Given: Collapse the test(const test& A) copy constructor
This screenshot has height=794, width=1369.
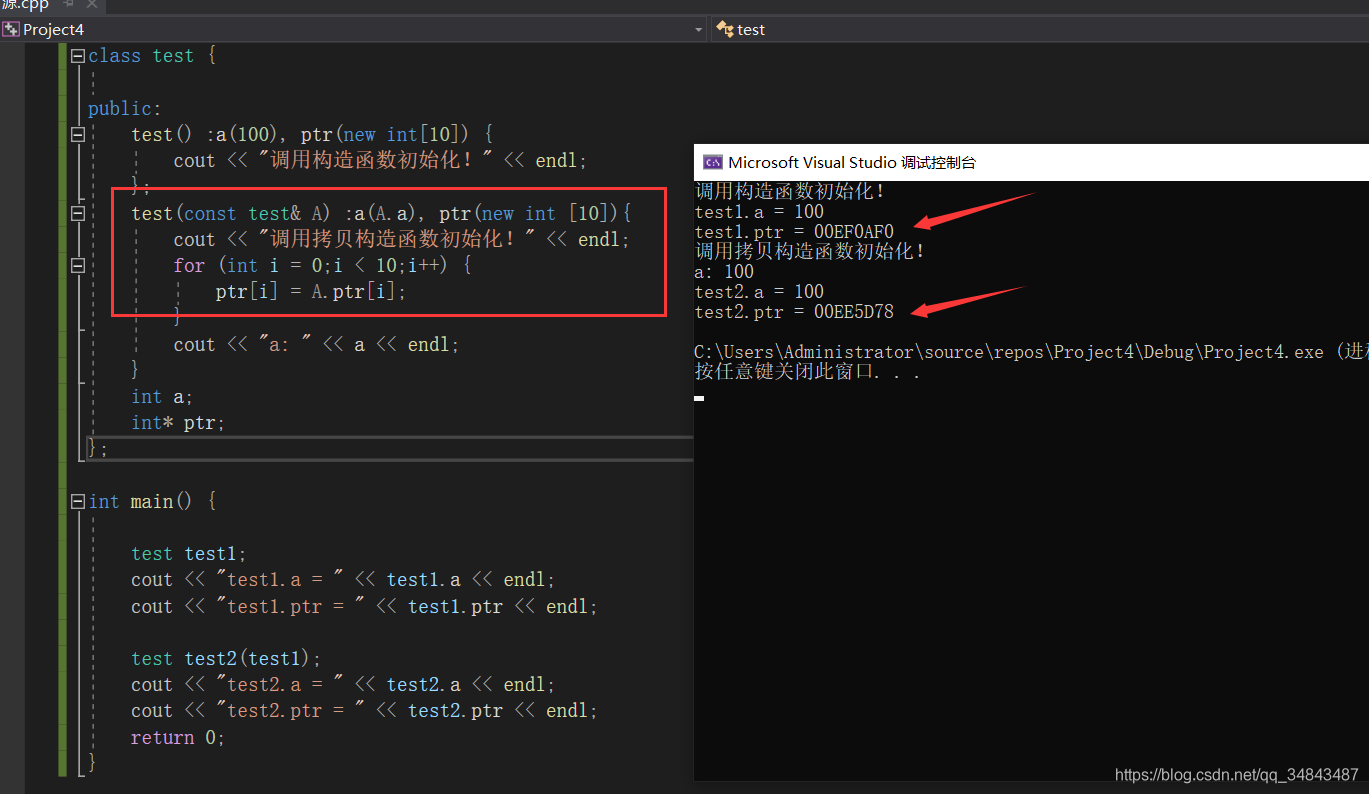Looking at the screenshot, I should point(78,213).
